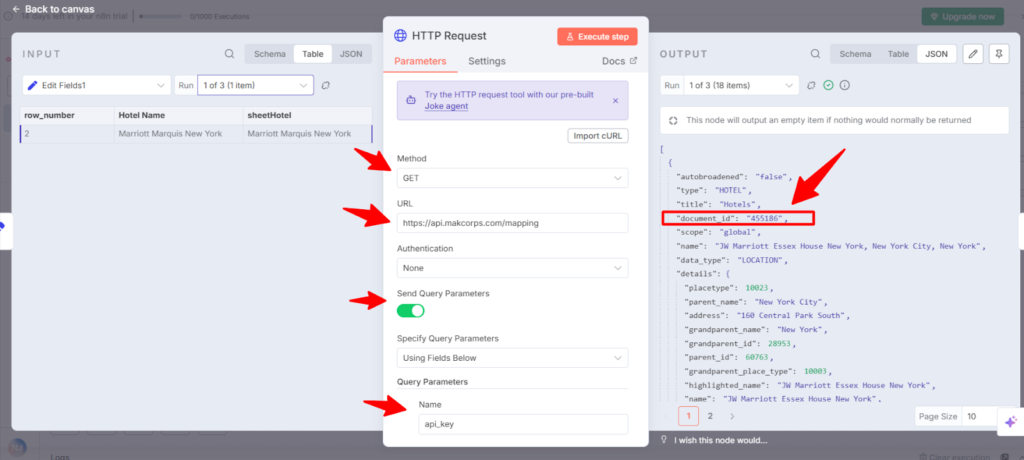Image resolution: width=1024 pixels, height=460 pixels.
Task: Open input run selector 1 of 3 (1 item)
Action: (255, 85)
